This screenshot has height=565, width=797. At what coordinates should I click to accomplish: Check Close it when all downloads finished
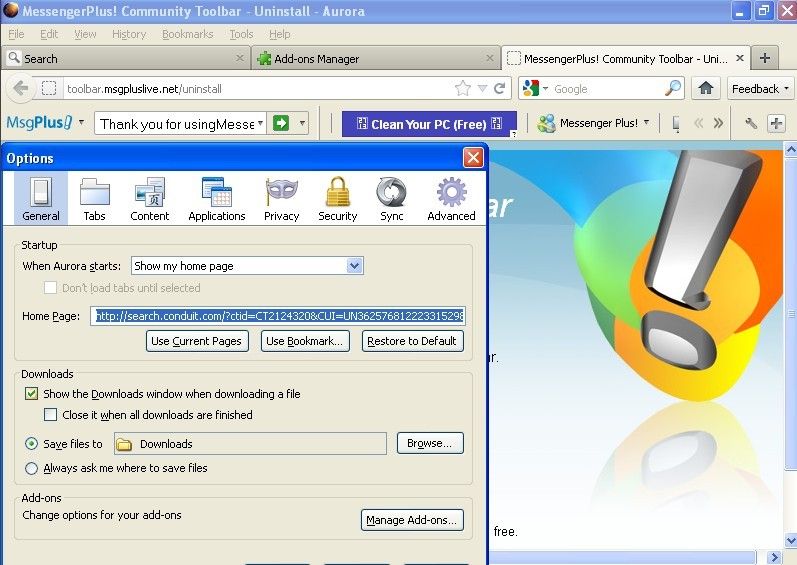(50, 415)
